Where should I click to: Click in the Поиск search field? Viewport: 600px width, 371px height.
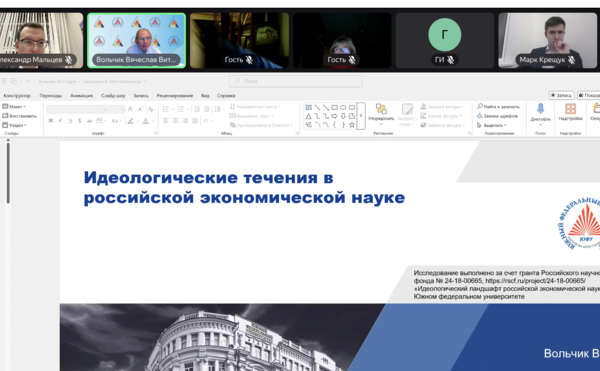(296, 81)
